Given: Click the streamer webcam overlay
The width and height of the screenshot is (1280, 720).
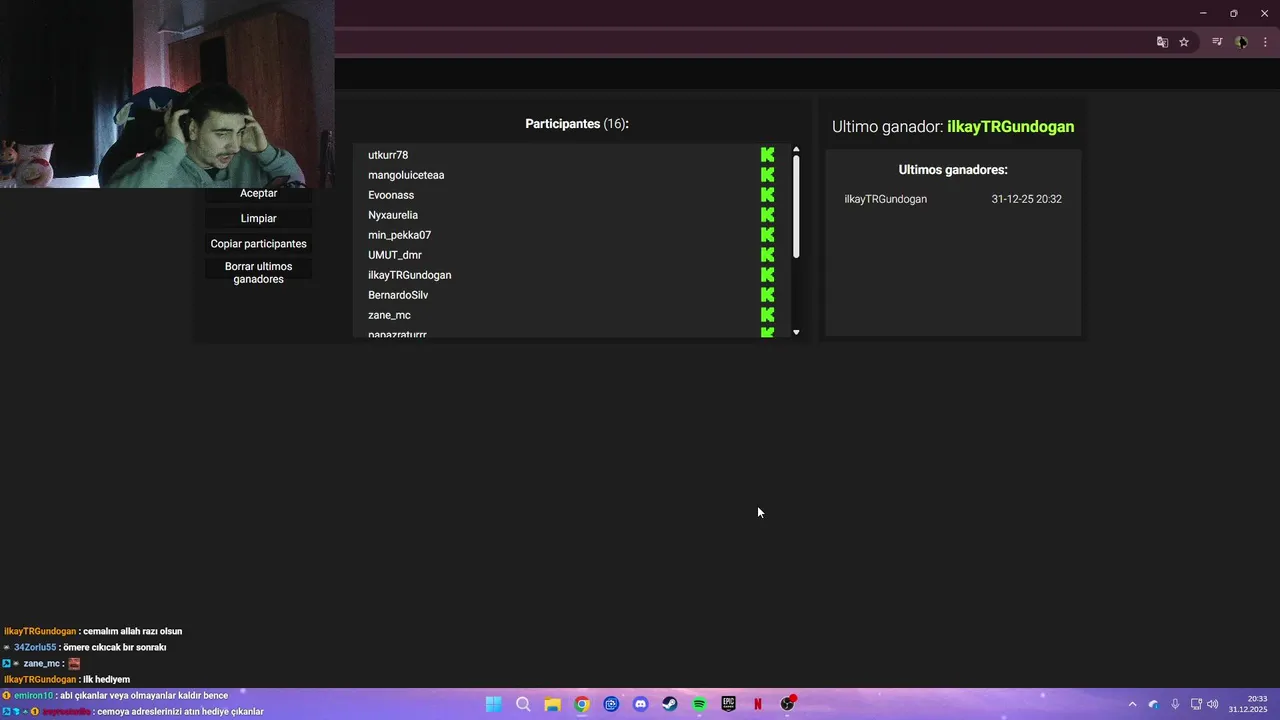Looking at the screenshot, I should click(x=167, y=94).
